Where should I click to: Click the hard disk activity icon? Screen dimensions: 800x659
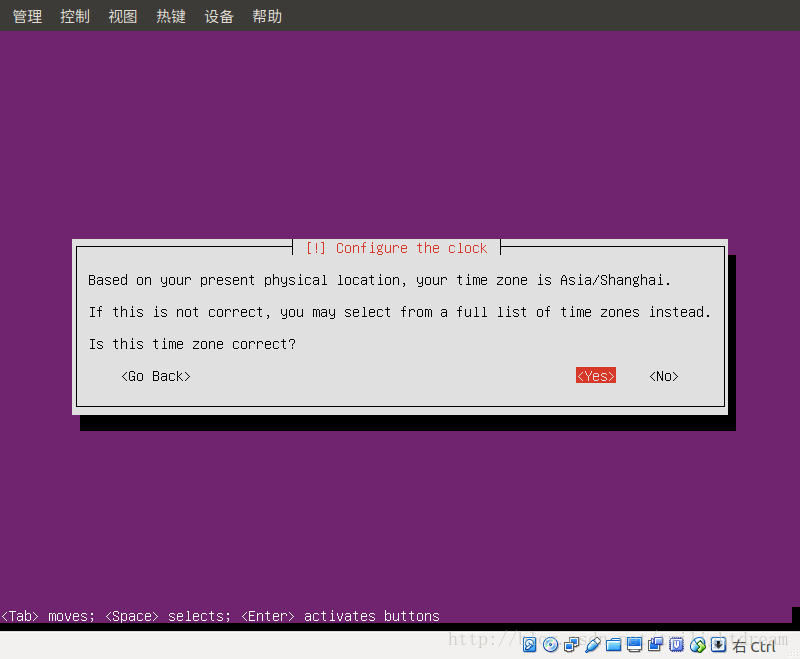(x=529, y=644)
